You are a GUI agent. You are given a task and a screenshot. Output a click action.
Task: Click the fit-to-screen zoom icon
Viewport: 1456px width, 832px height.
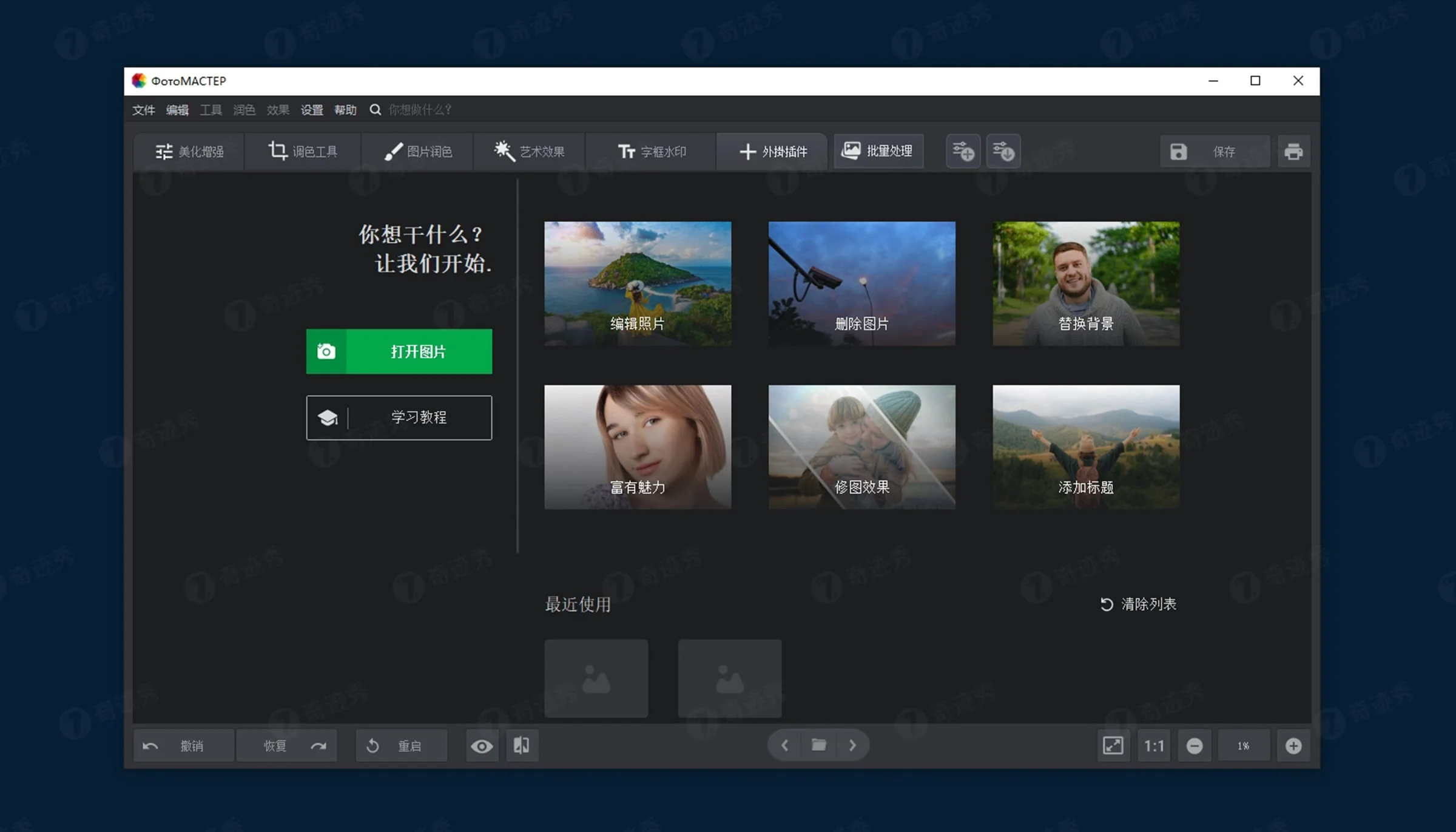point(1113,745)
